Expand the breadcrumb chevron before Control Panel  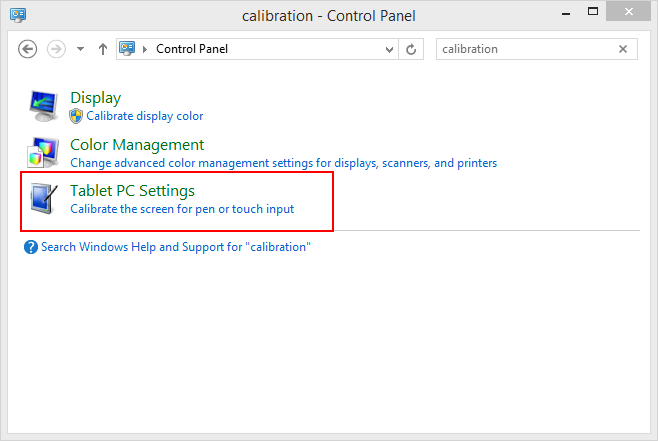click(145, 49)
